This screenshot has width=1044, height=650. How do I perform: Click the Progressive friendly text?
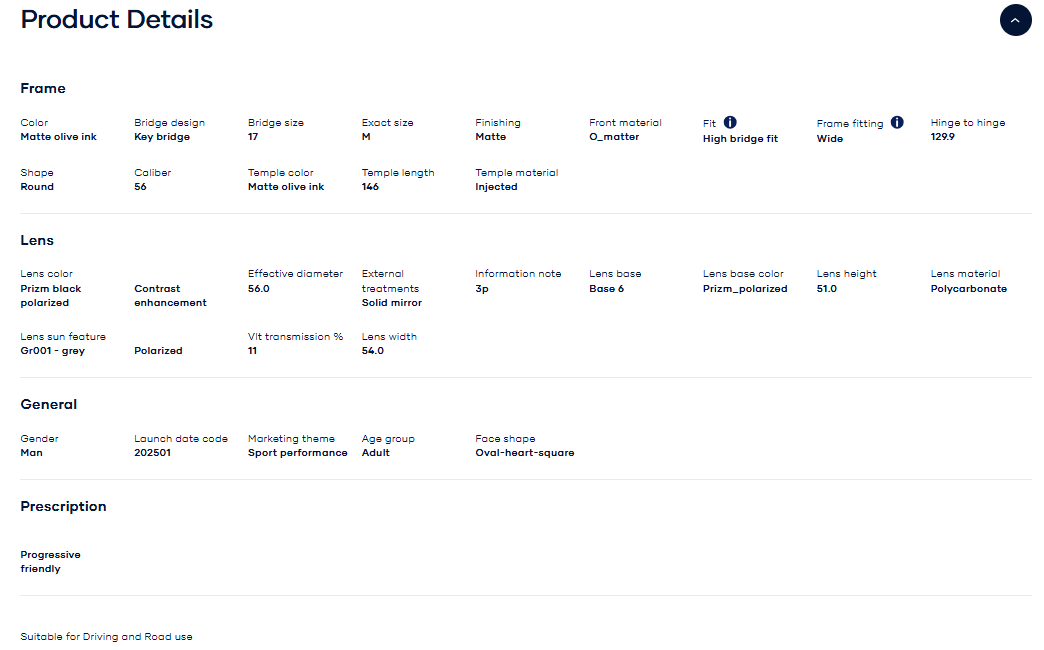click(x=50, y=562)
